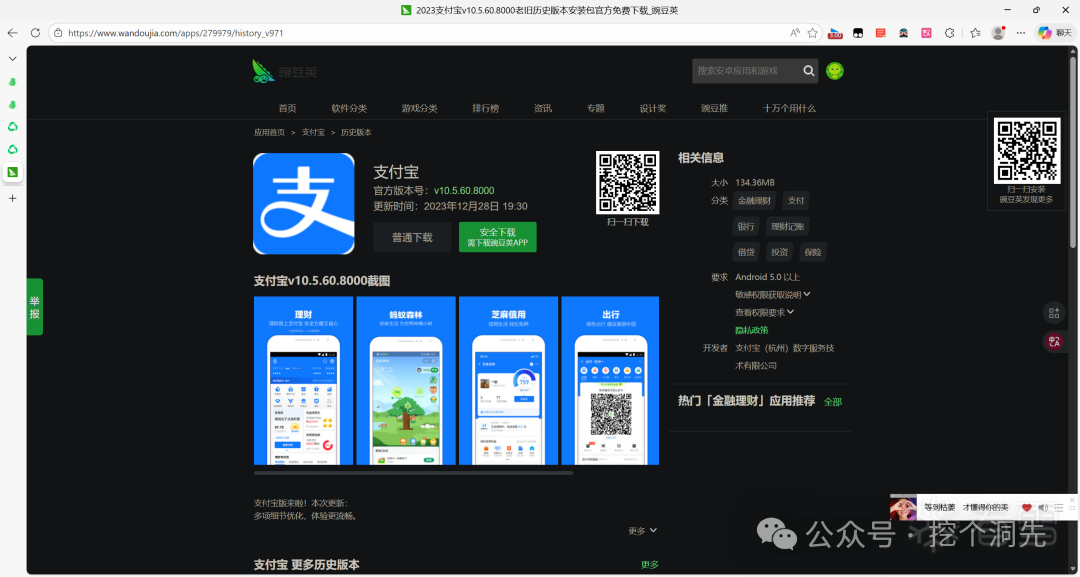This screenshot has height=577, width=1080.
Task: Open the 首页 navigation item
Action: [287, 108]
